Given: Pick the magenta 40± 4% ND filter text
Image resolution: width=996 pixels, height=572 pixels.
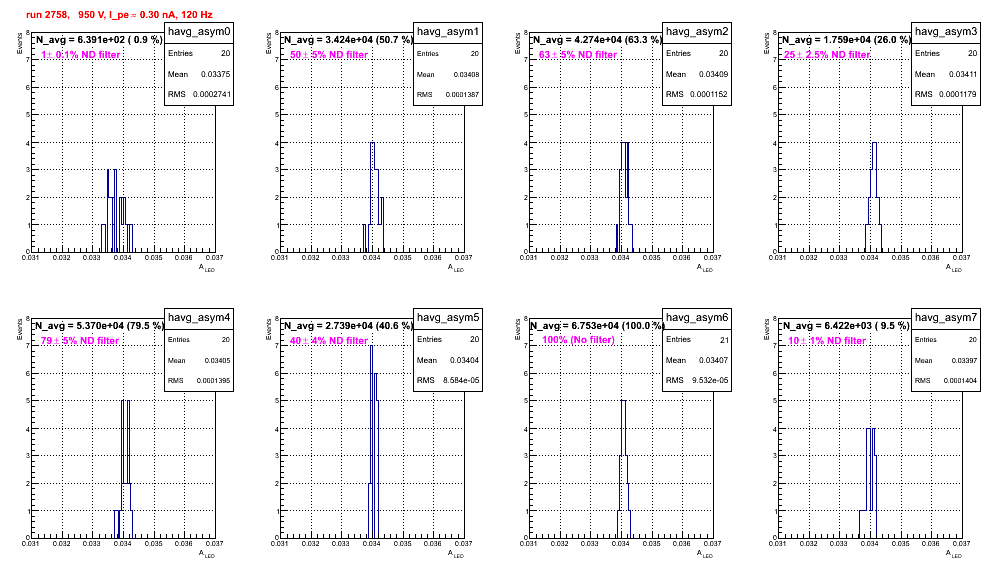Looking at the screenshot, I should (x=329, y=341).
